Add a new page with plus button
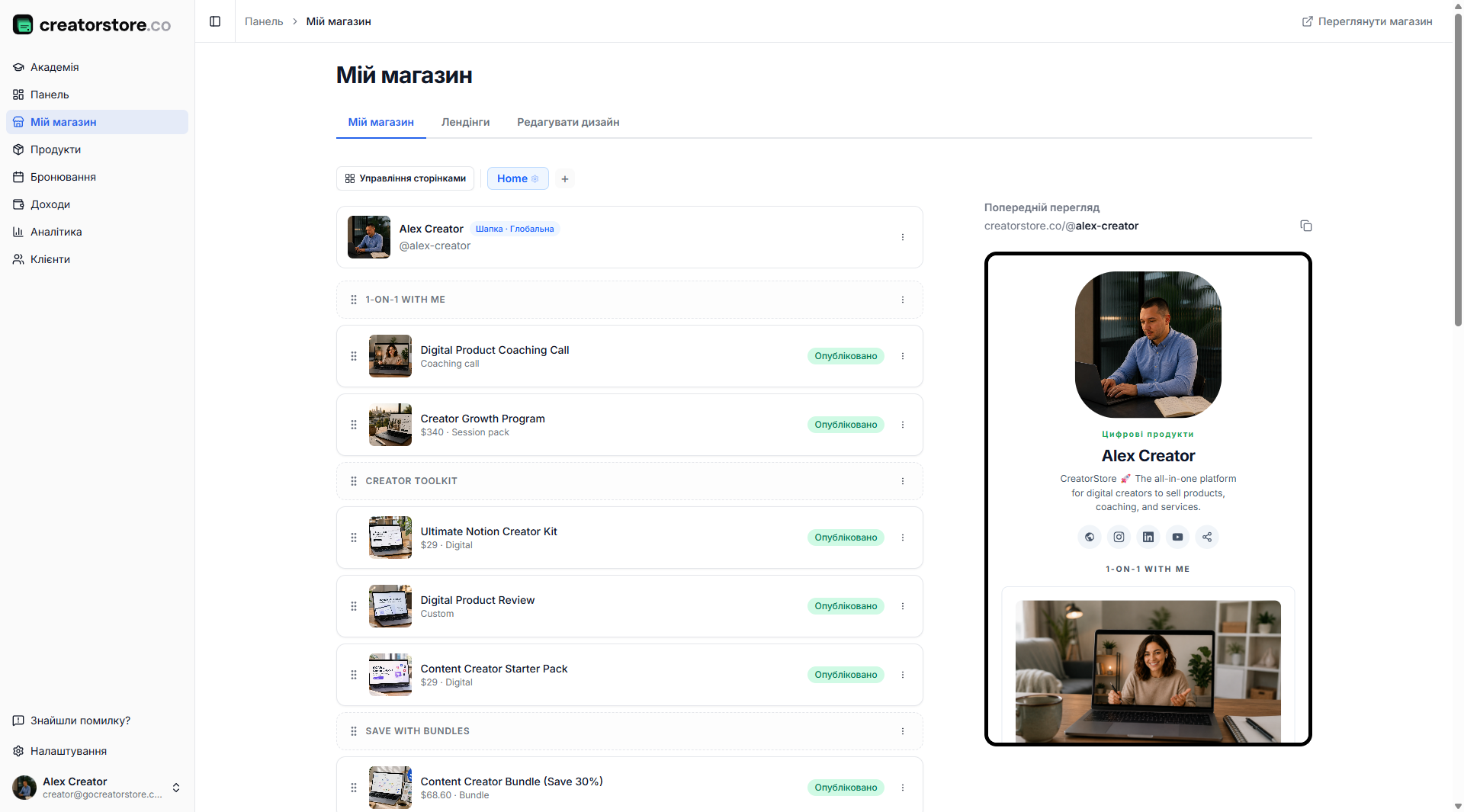 click(x=565, y=178)
